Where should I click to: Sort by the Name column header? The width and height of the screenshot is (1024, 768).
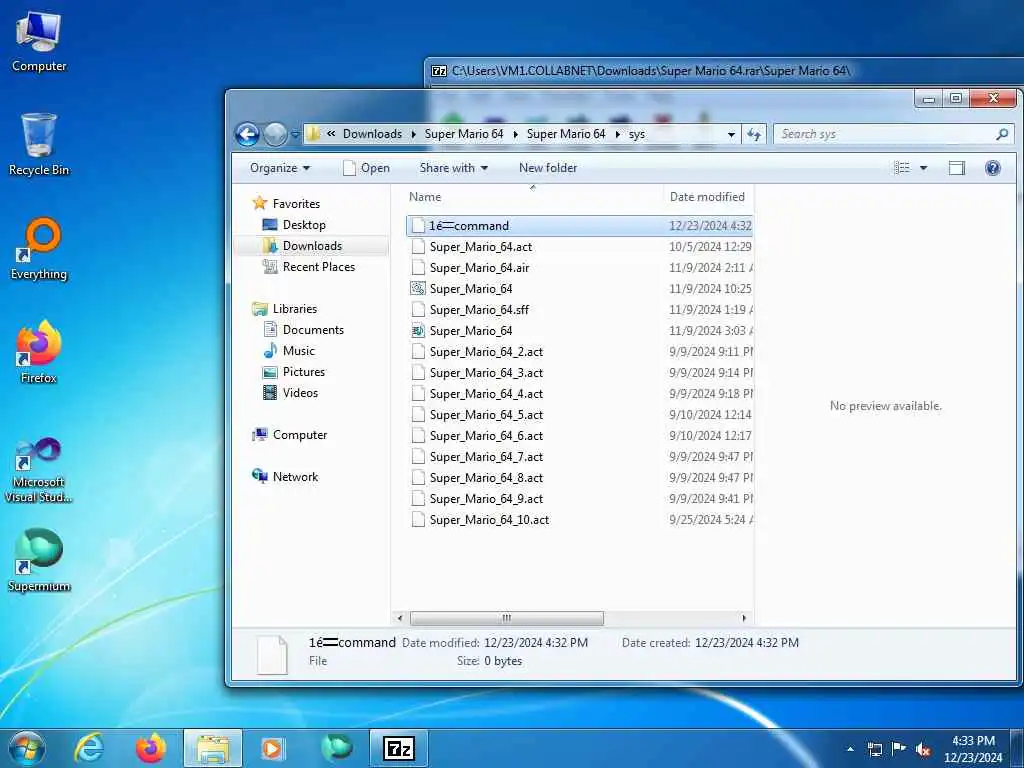pos(424,197)
